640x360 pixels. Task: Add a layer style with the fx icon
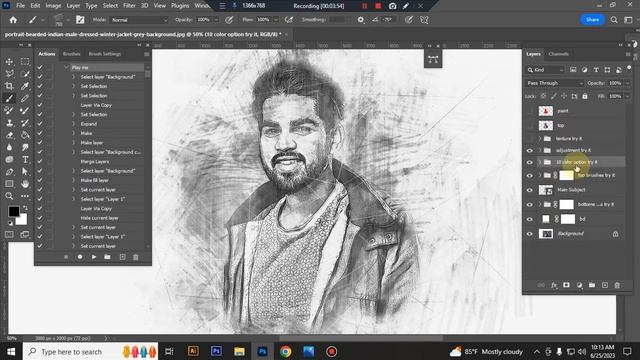[554, 285]
